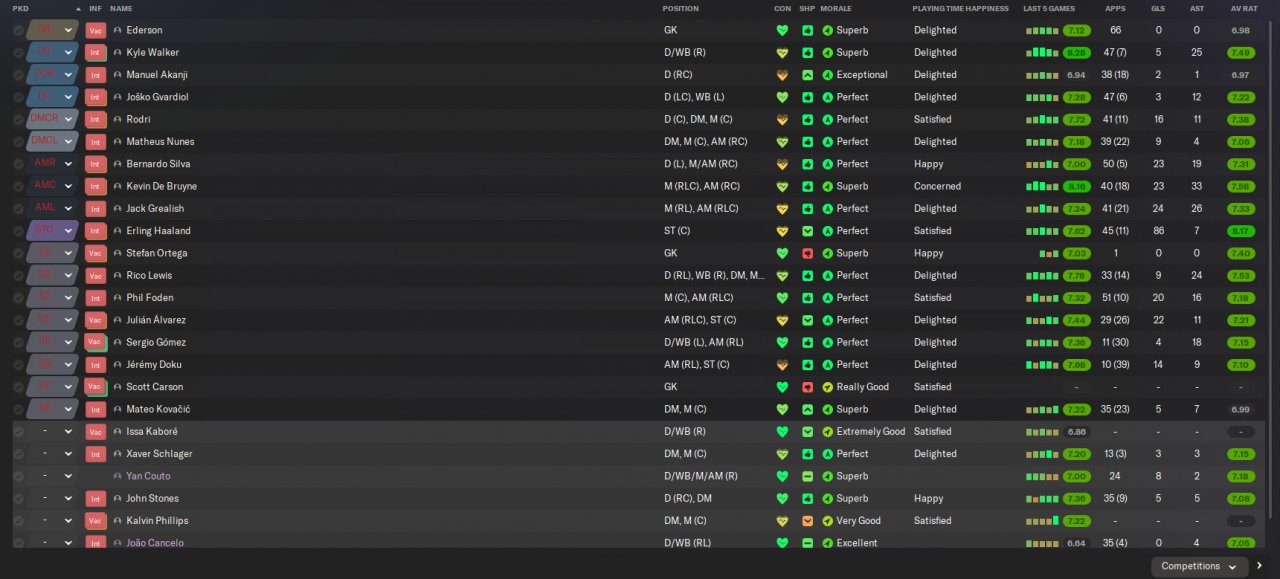
Task: Sort by the AV RAT column header
Action: [1244, 8]
